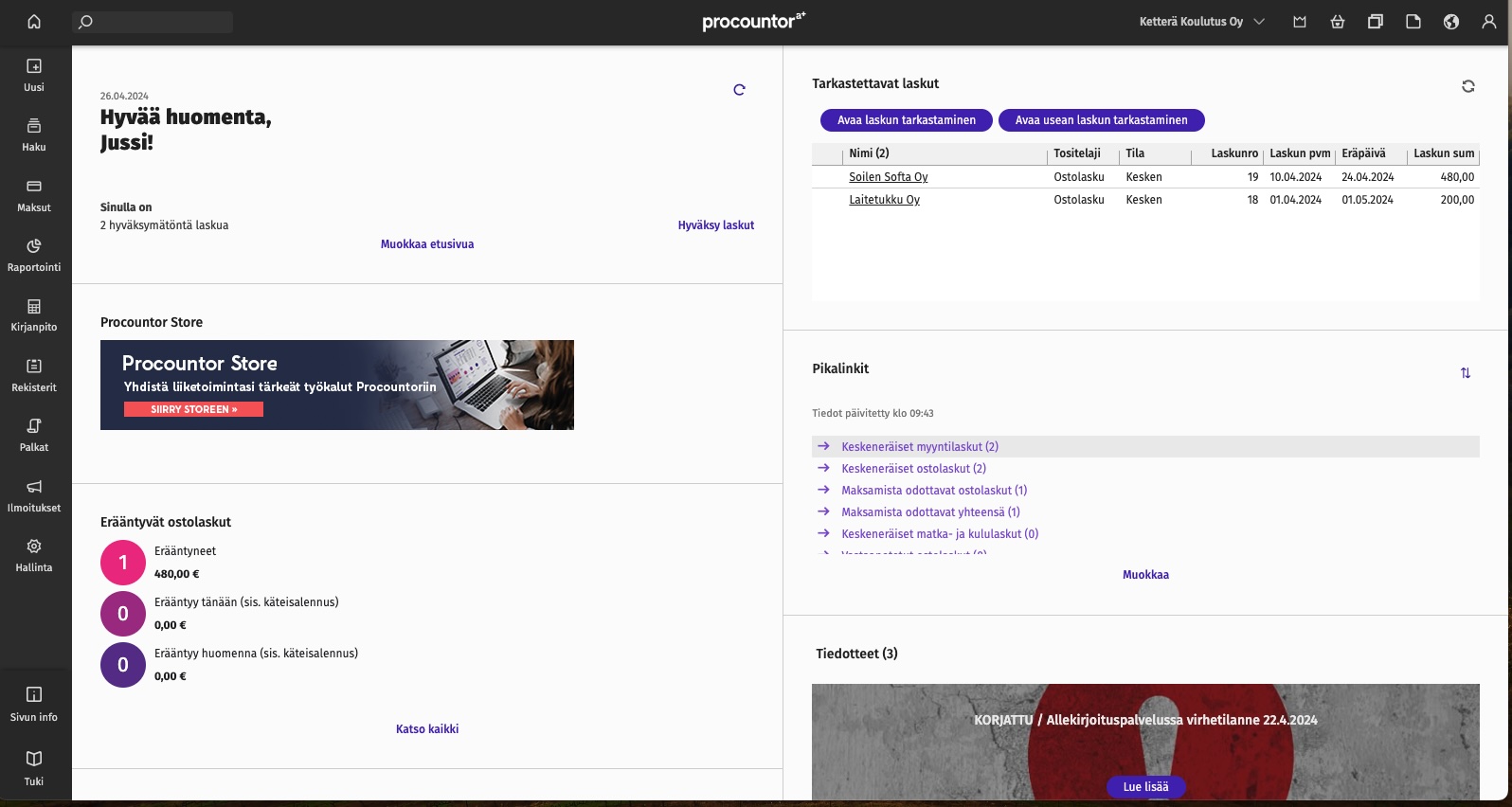Open Raportointi reporting in the sidebar
Screen dimensions: 1512x807
34,256
